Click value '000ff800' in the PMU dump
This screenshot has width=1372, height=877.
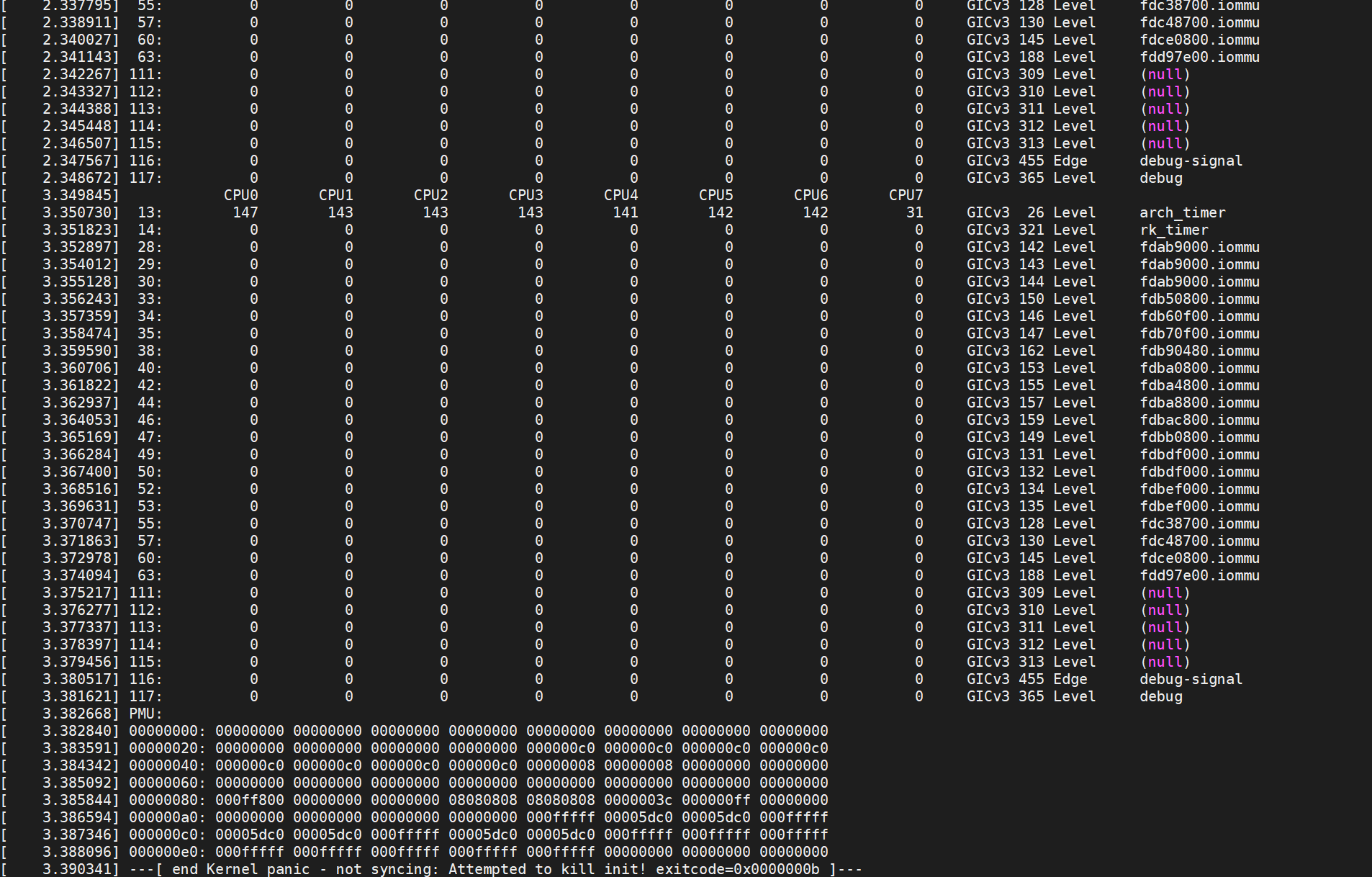[x=249, y=800]
